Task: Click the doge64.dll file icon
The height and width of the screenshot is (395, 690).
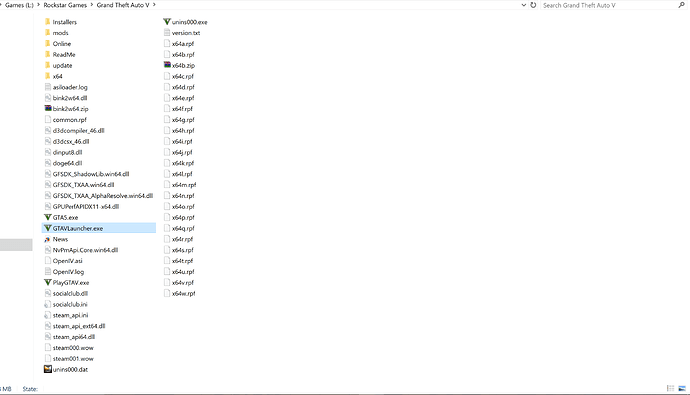Action: click(48, 163)
